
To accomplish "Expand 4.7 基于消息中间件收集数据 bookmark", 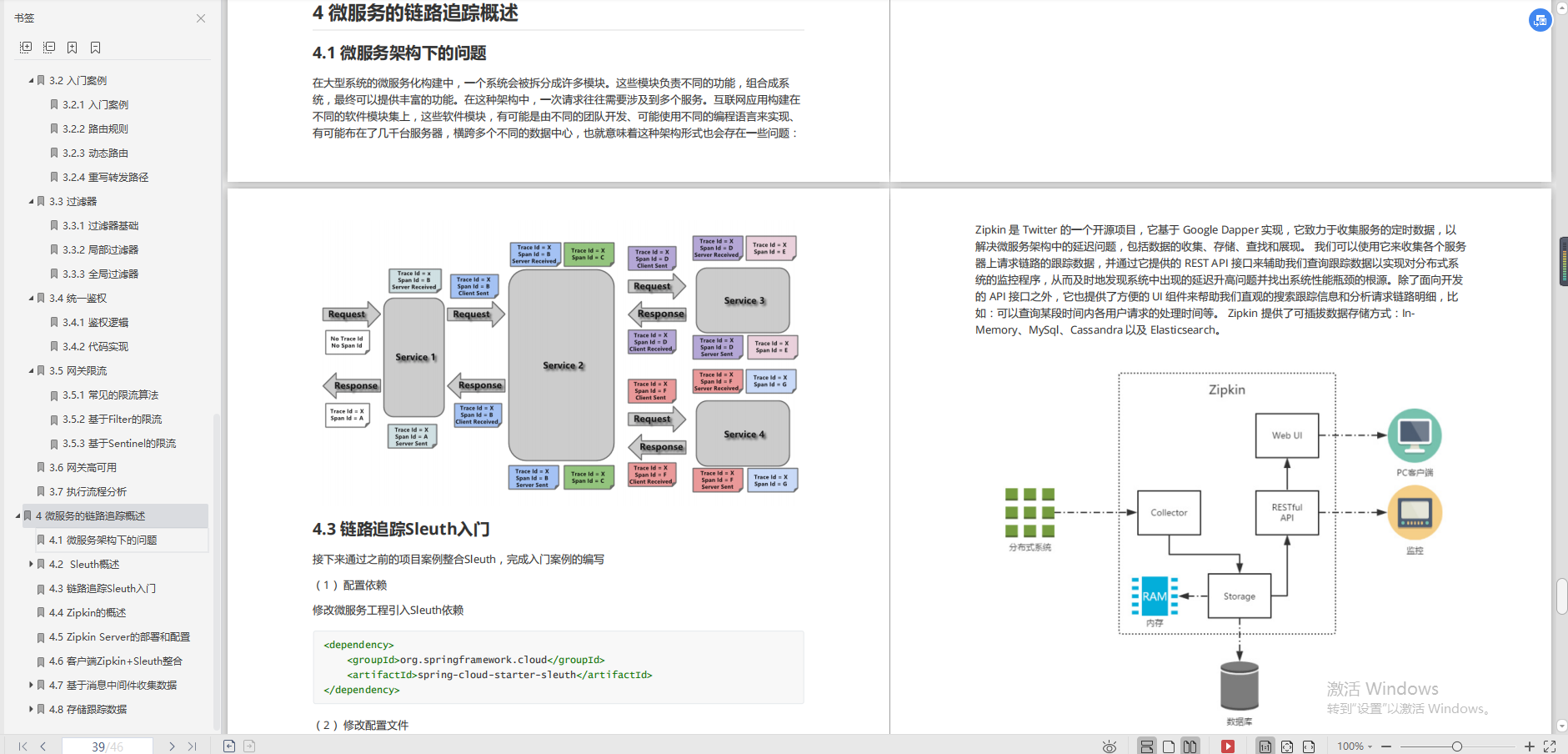I will pyautogui.click(x=31, y=686).
